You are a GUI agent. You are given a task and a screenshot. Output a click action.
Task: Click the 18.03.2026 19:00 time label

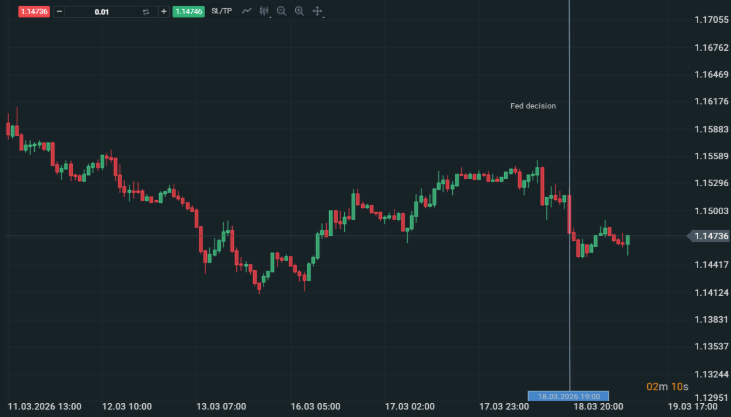click(567, 396)
